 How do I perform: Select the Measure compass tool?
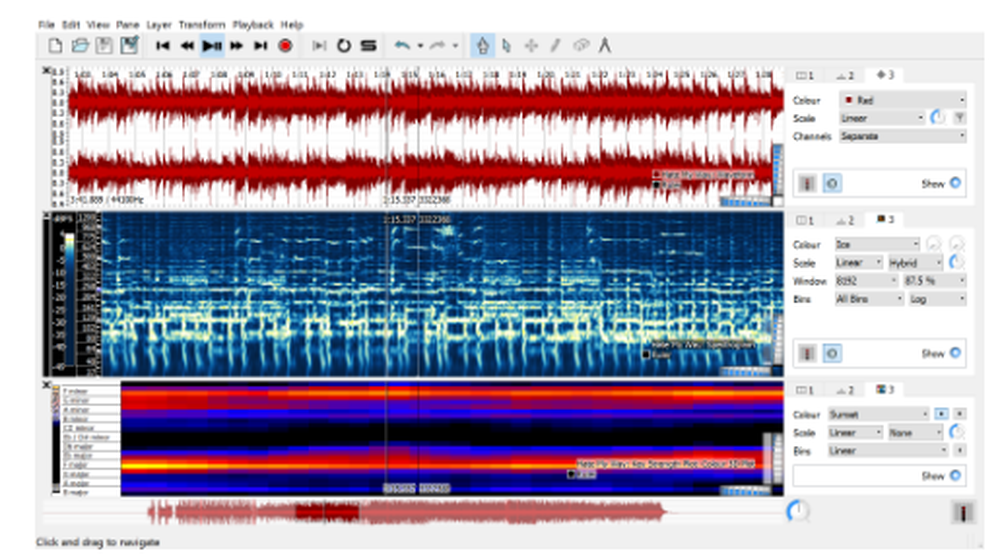(x=605, y=45)
